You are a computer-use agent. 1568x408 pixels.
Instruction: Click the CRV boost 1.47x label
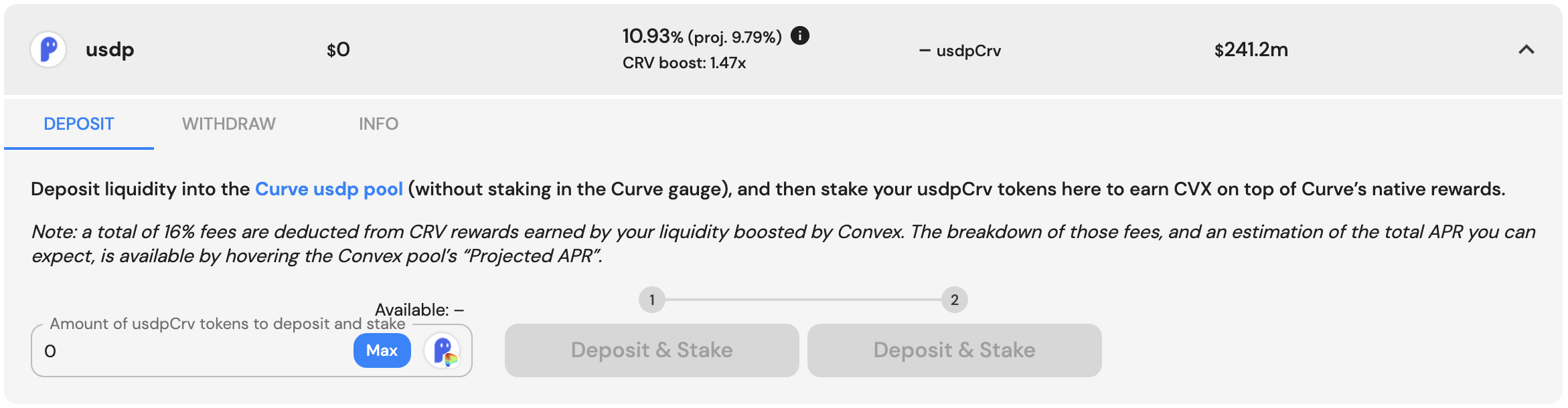click(x=684, y=63)
